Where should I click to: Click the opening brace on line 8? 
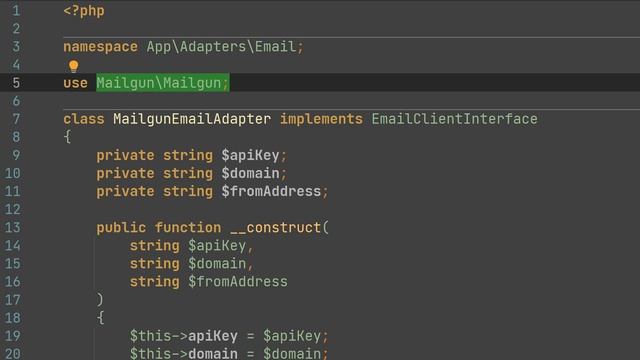coord(67,137)
